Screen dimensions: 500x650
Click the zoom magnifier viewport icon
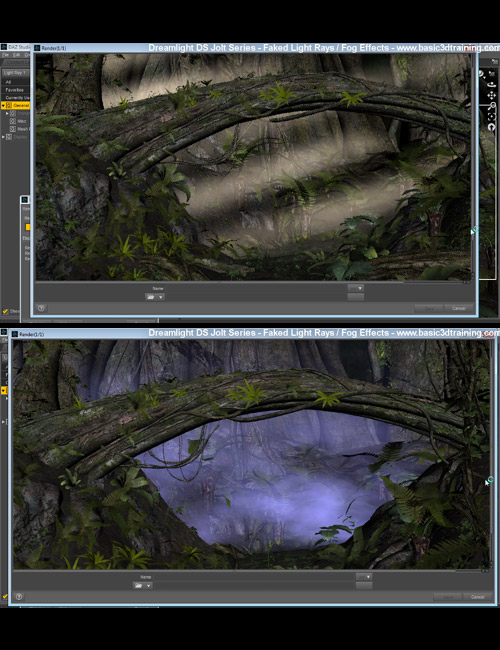coord(491,106)
